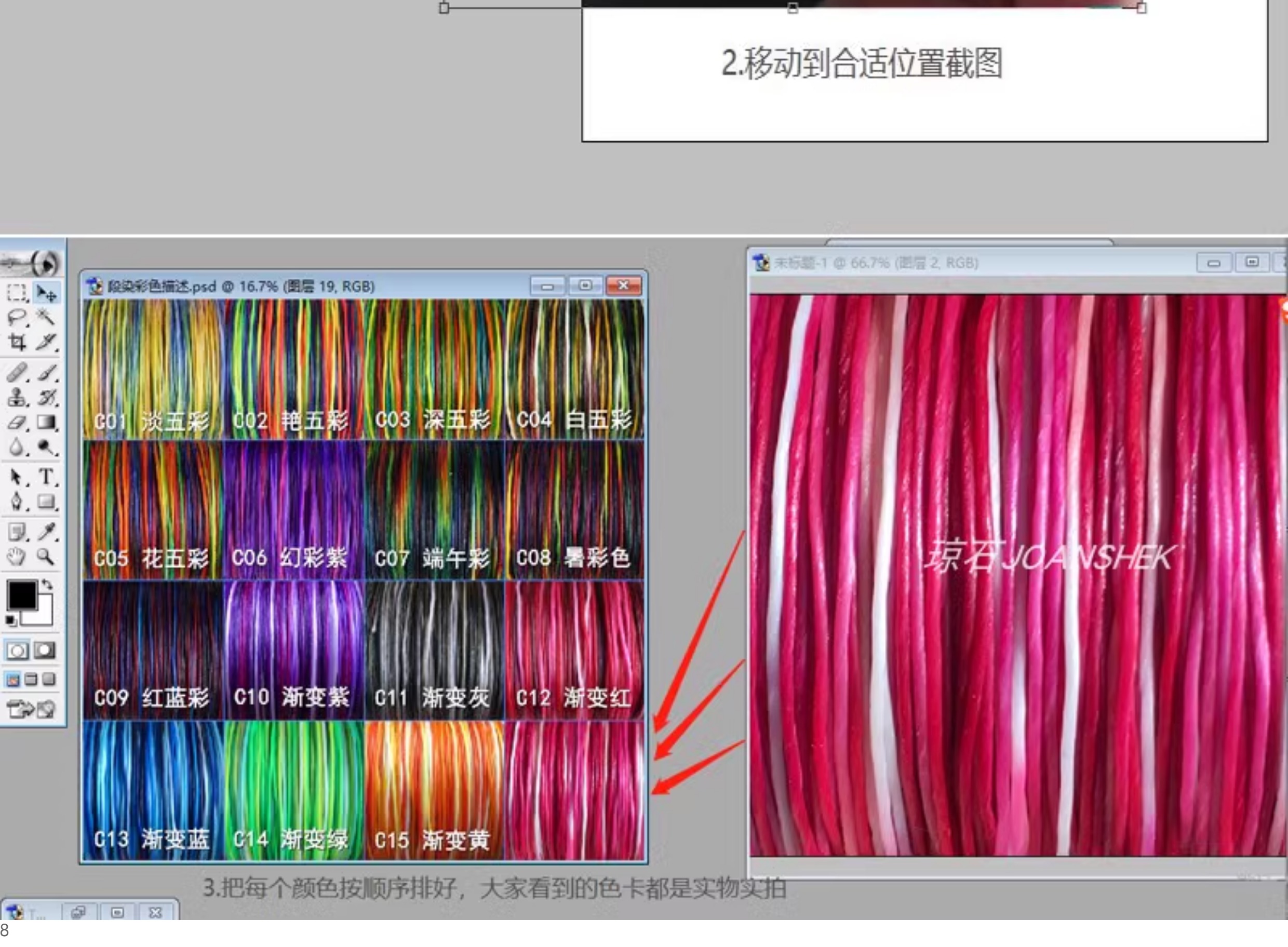Image resolution: width=1288 pixels, height=947 pixels.
Task: Select the Hand tool
Action: (16, 557)
